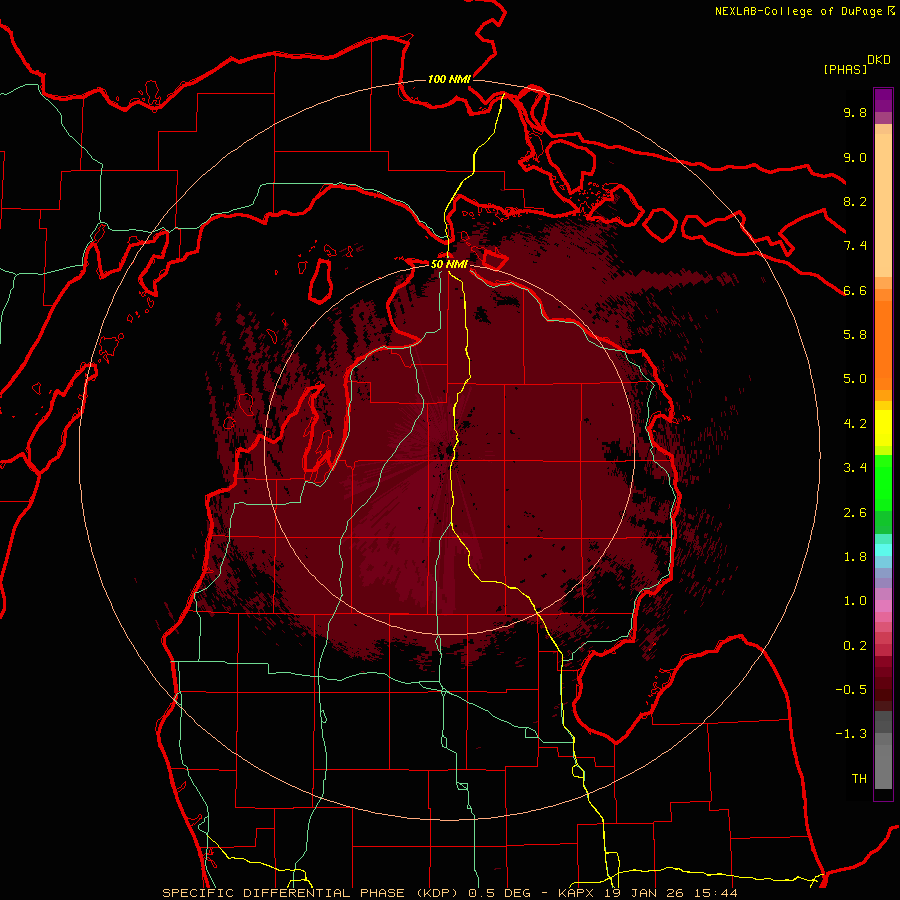Click the 9.8 value on color scale
Viewport: 900px width, 900px height.
click(x=855, y=112)
